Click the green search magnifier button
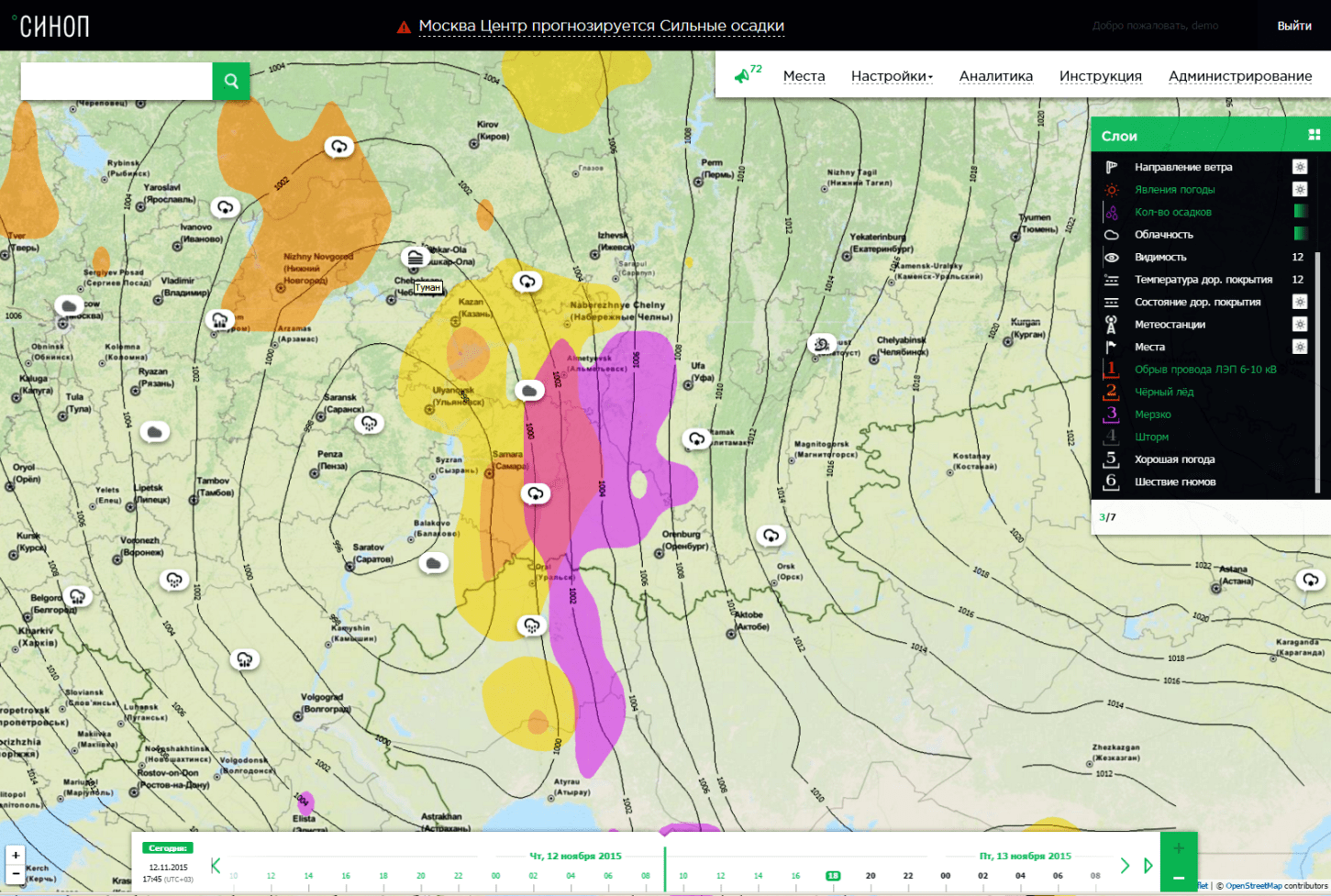 pyautogui.click(x=231, y=81)
